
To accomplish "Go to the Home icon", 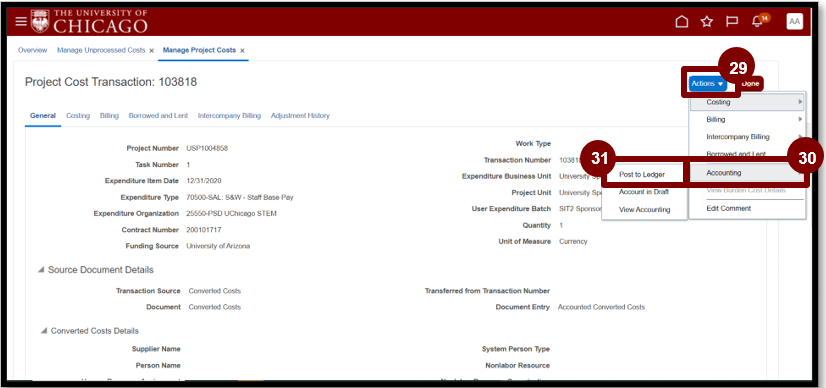I will click(682, 22).
